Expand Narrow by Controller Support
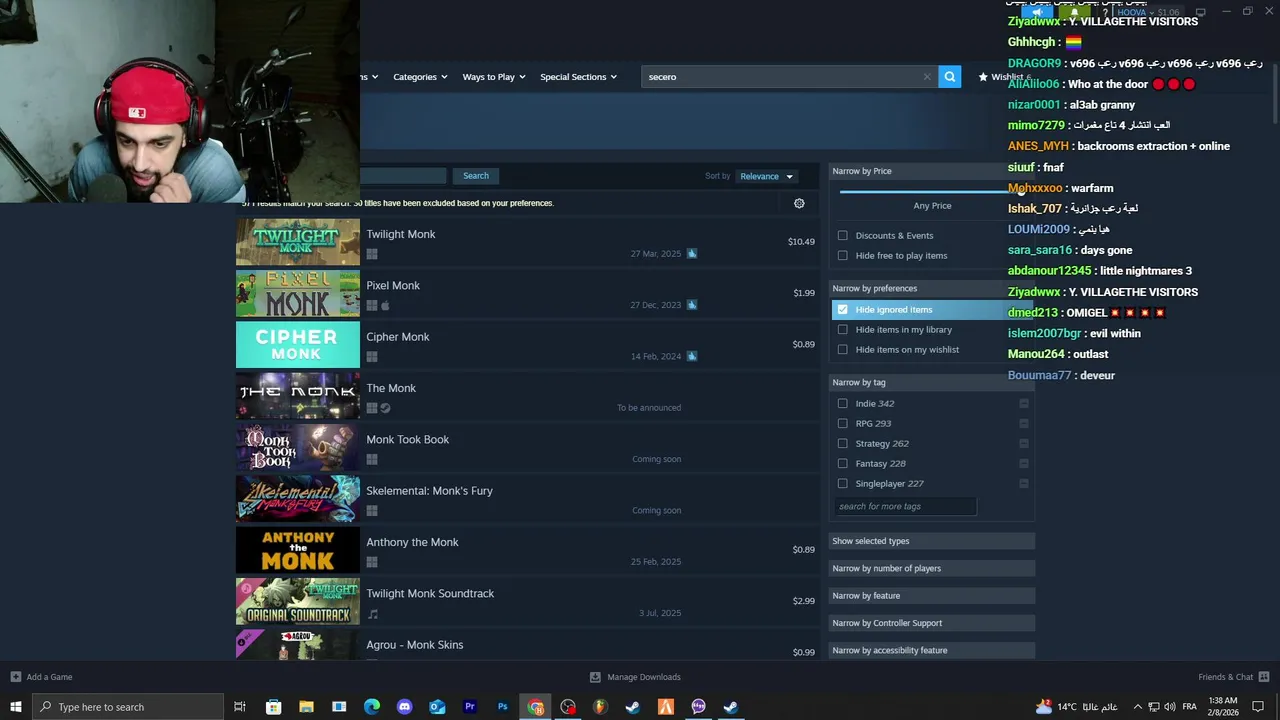1280x720 pixels. 932,623
